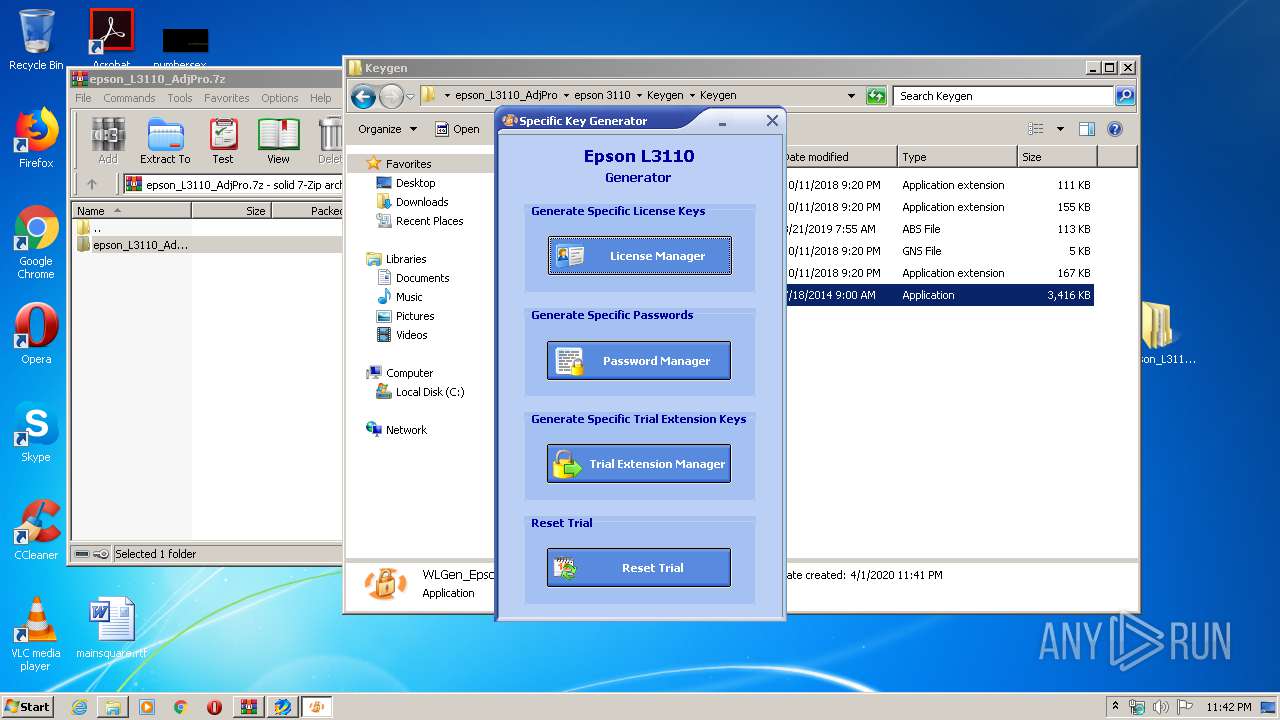Screen dimensions: 1280x720
Task: Open Internet Explorer from taskbar
Action: pos(79,707)
